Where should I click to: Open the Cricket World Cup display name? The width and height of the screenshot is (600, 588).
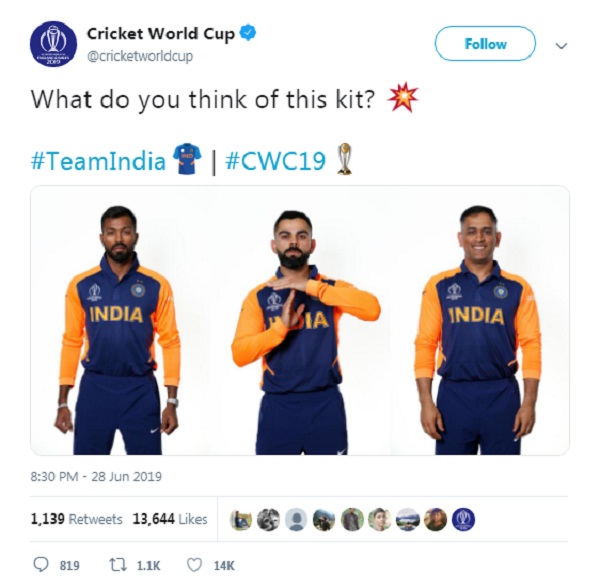pyautogui.click(x=161, y=34)
